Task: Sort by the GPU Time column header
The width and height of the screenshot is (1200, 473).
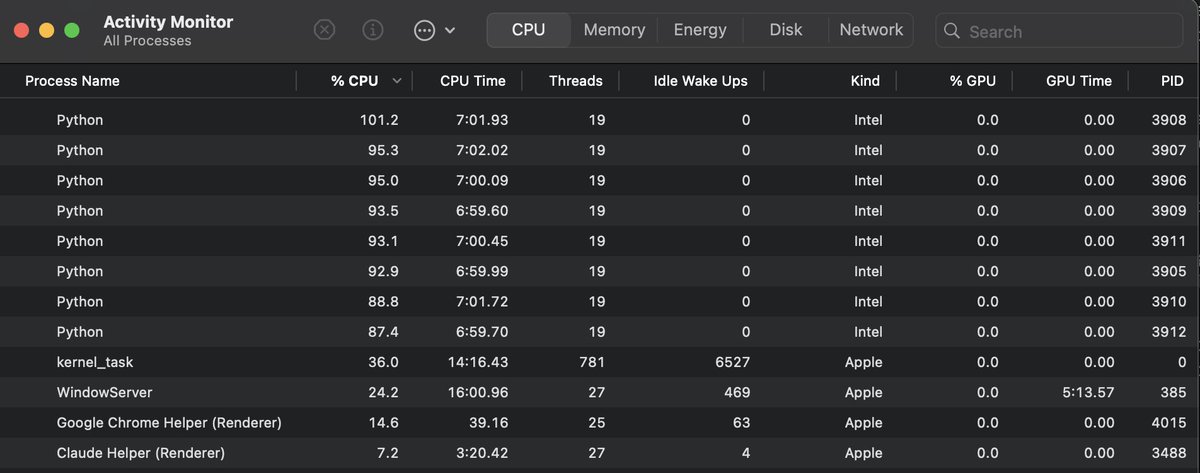Action: coord(1079,81)
